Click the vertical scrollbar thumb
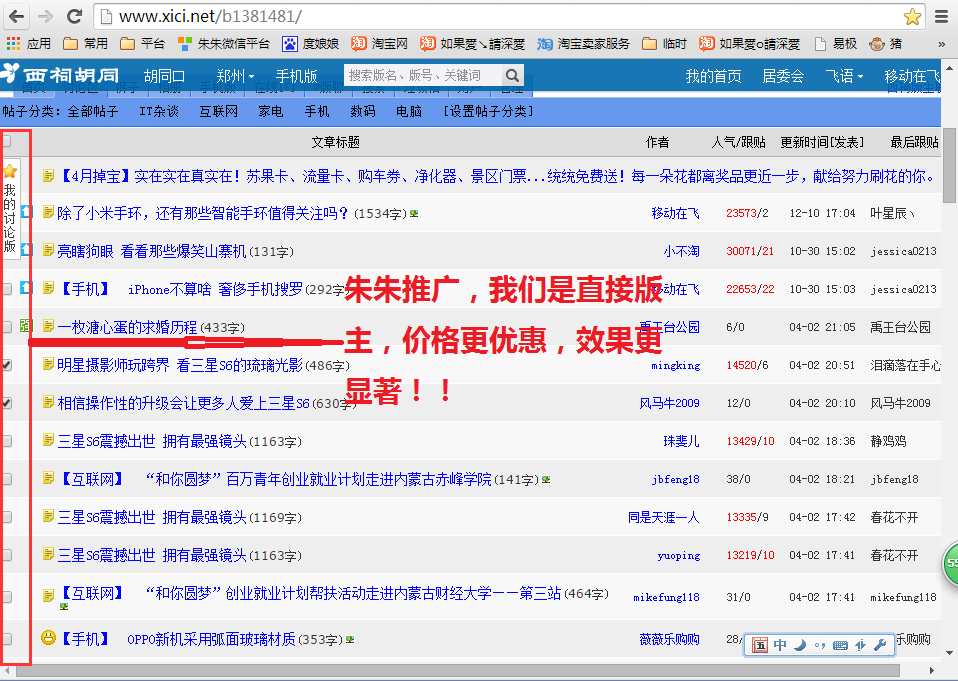The image size is (958, 681). [x=949, y=165]
